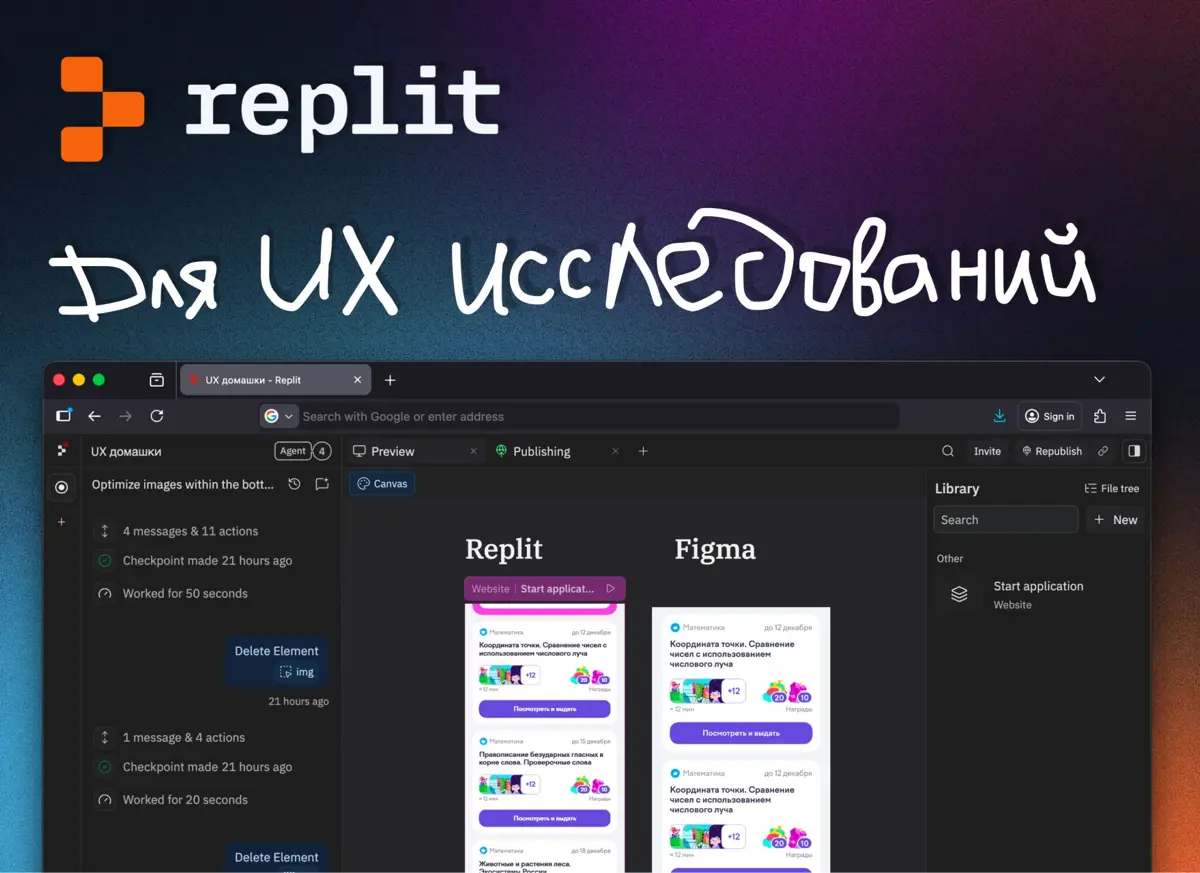The height and width of the screenshot is (873, 1200).
Task: Open the chat history clock icon
Action: pos(294,484)
